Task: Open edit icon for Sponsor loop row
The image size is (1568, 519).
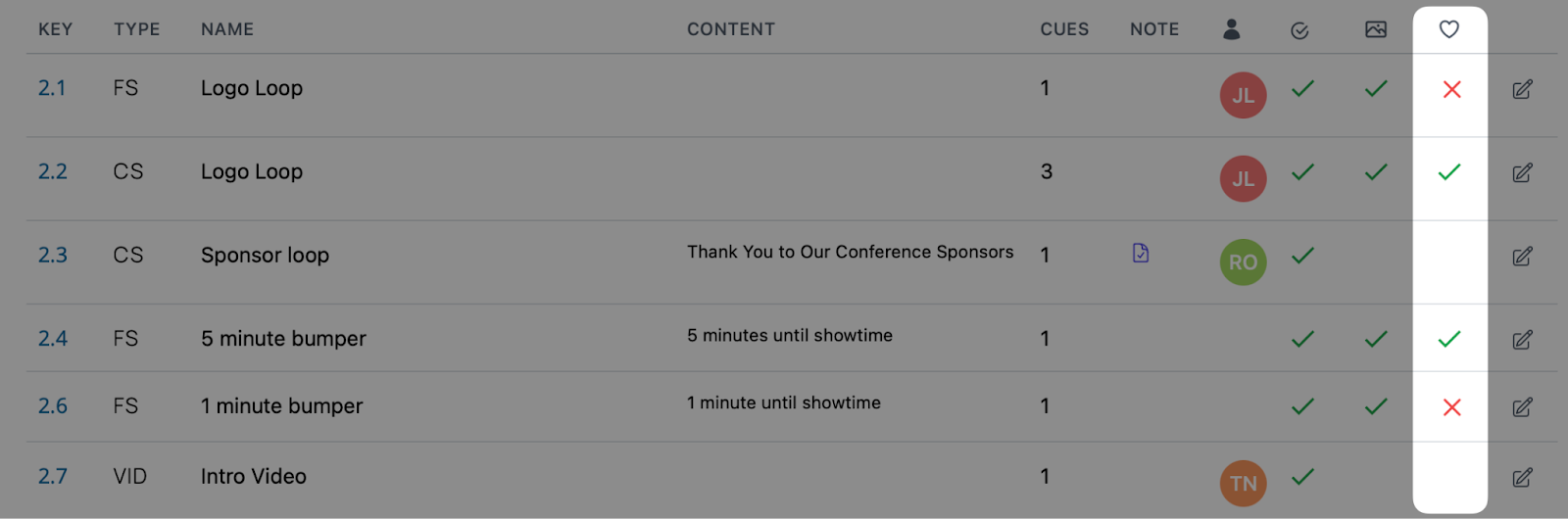Action: pos(1522,257)
